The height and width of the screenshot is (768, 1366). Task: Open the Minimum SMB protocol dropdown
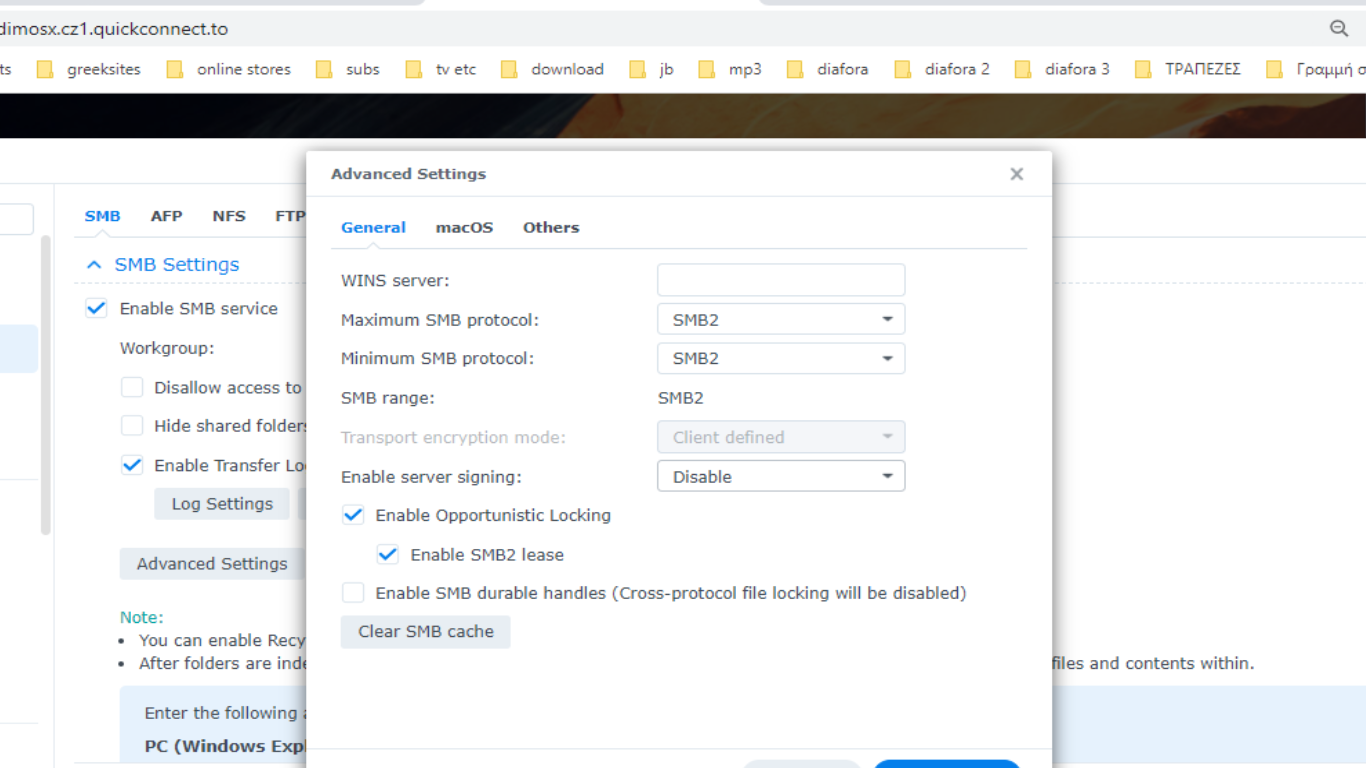(780, 358)
